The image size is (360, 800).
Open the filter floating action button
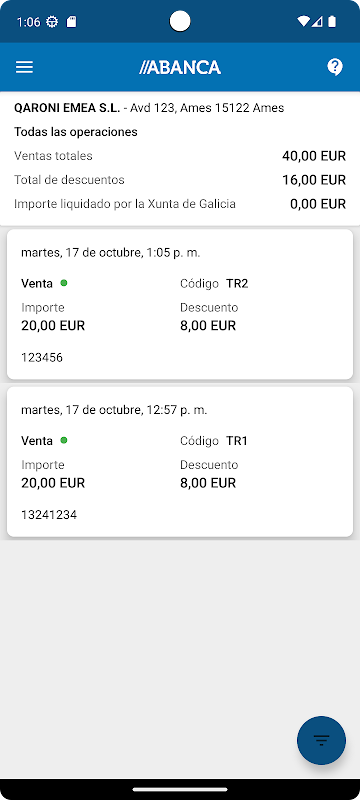point(321,740)
